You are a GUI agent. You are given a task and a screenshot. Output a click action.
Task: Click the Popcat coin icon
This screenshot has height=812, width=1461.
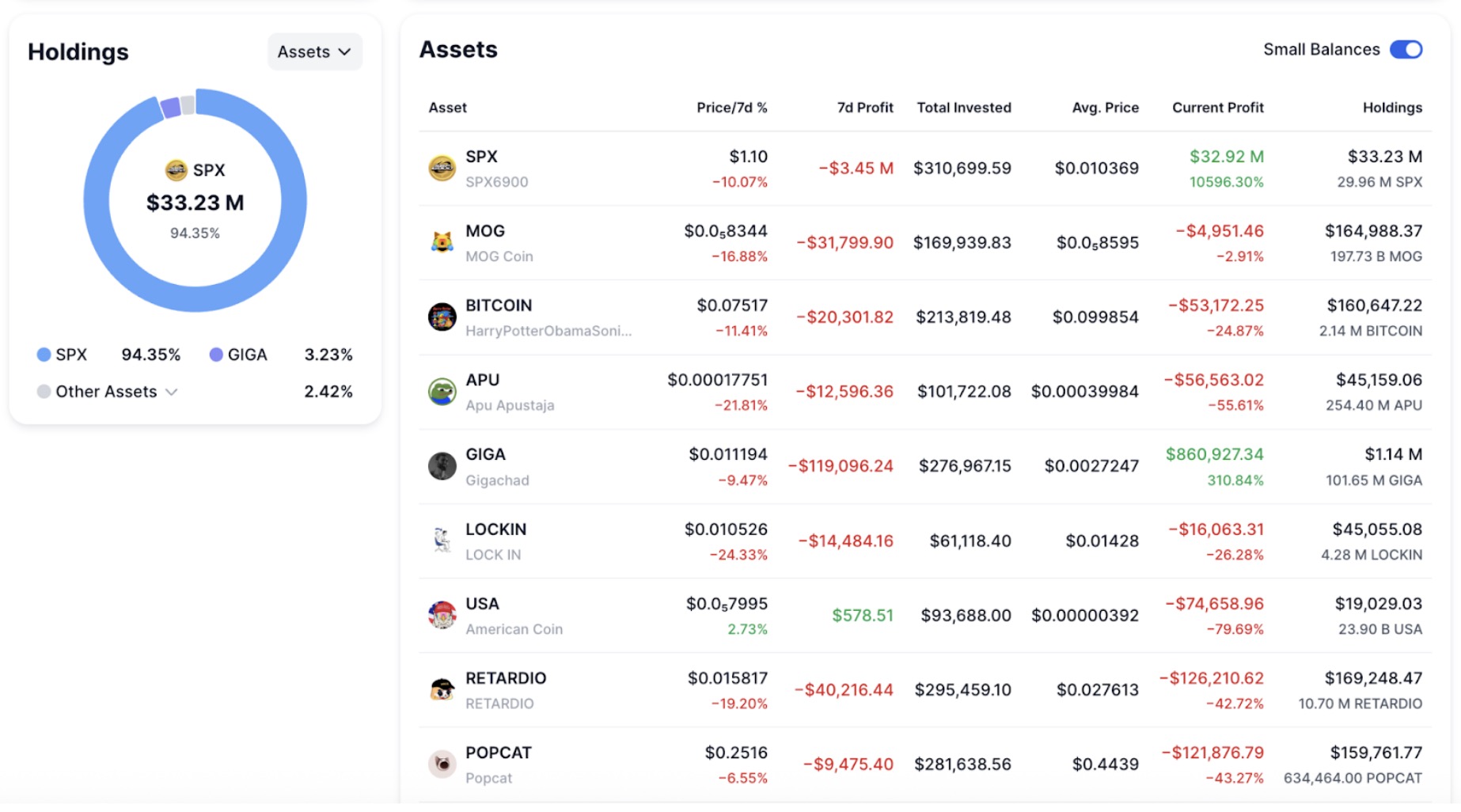click(442, 764)
